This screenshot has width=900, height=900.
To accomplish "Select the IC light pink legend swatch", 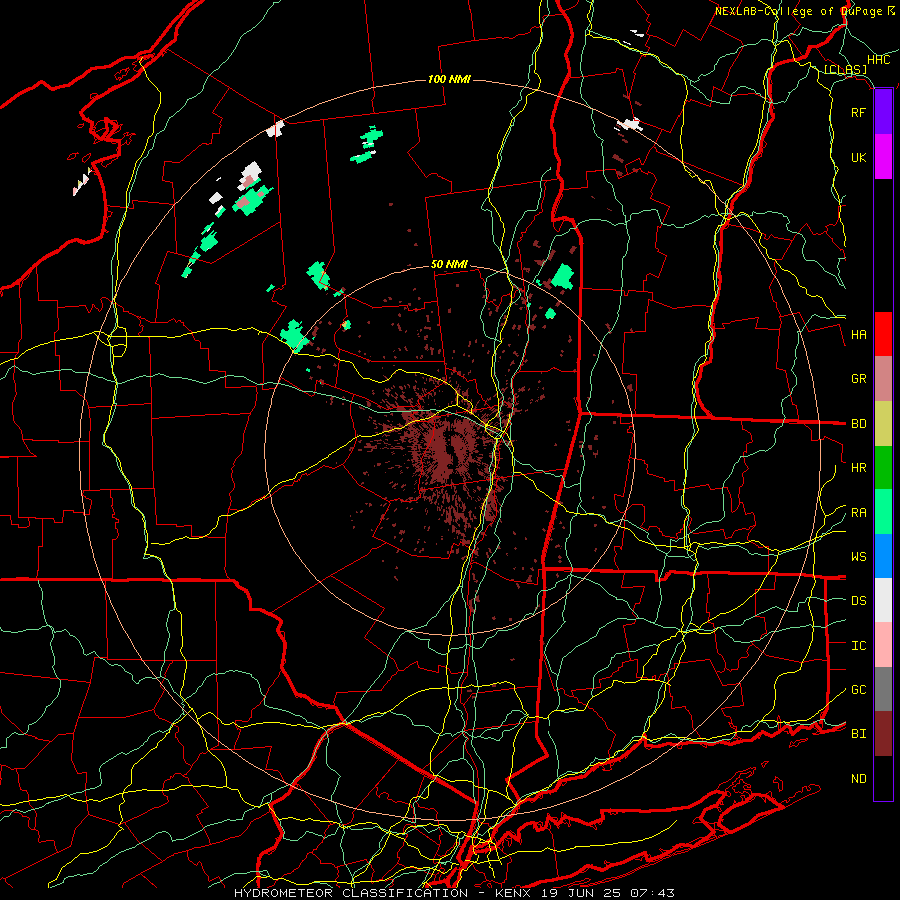I will 883,645.
